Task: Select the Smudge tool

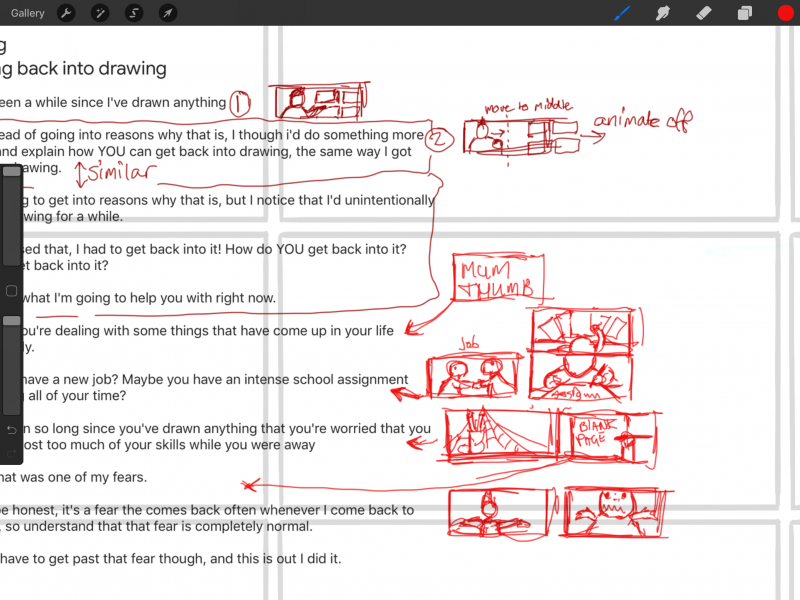Action: tap(662, 13)
